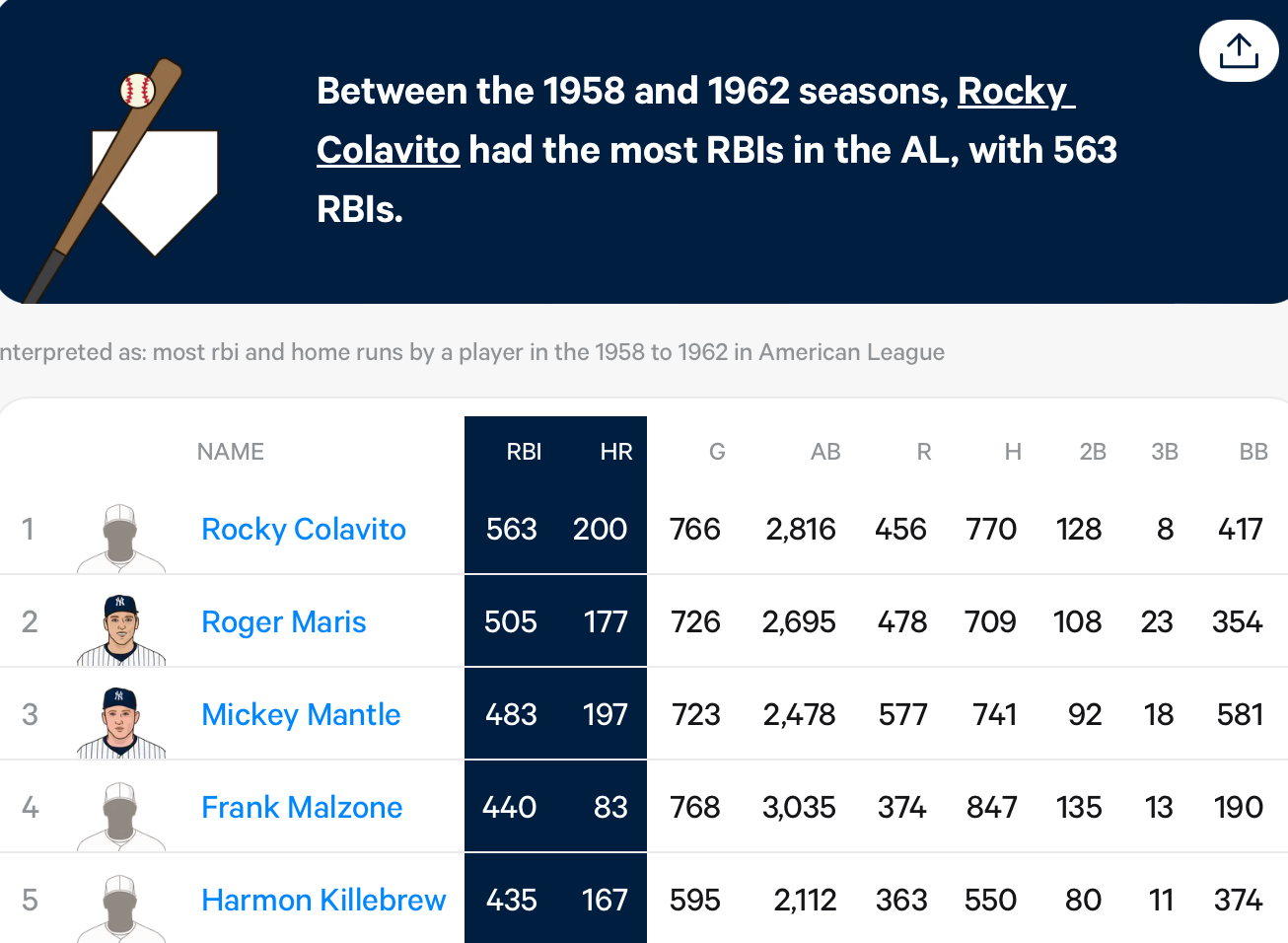Click Mickey Mantle headshot thumbnail
Image resolution: width=1288 pixels, height=943 pixels.
click(x=121, y=722)
